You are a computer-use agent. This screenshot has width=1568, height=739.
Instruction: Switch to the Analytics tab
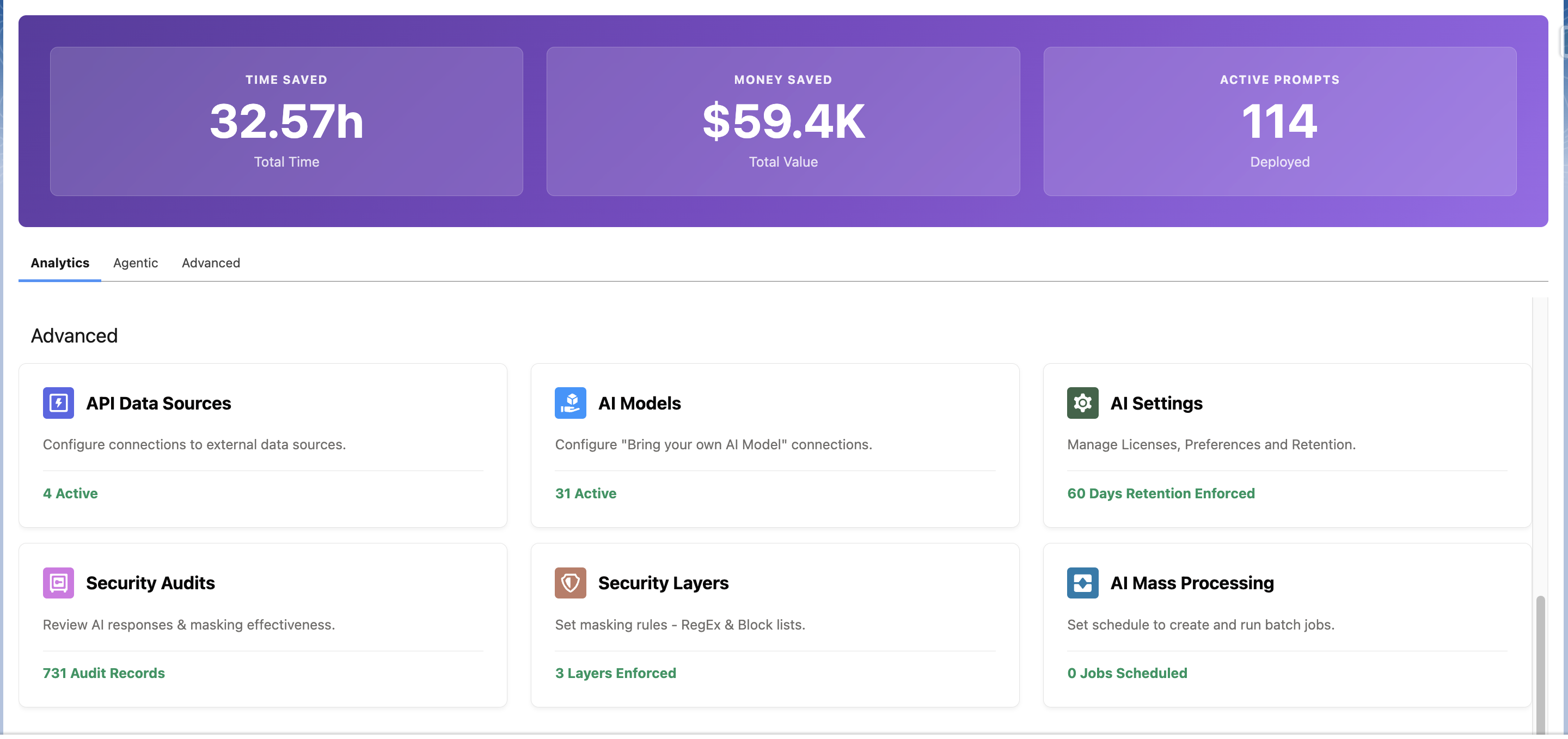[x=60, y=264]
